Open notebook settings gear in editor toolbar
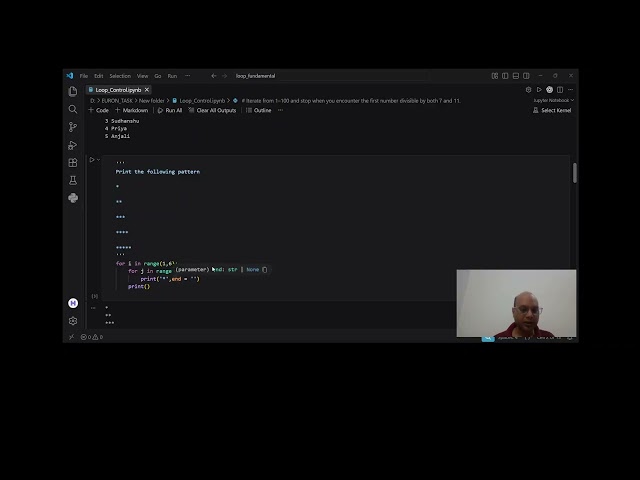This screenshot has width=640, height=480. click(x=528, y=89)
